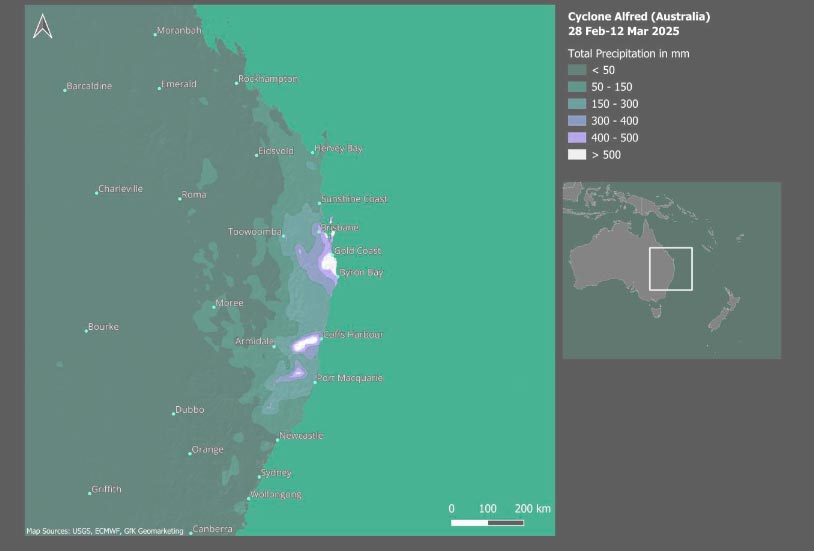Image resolution: width=814 pixels, height=551 pixels.
Task: Click the 'Map Sources: USGS, ECMWF, GfK Geomarketing' text
Action: click(105, 531)
